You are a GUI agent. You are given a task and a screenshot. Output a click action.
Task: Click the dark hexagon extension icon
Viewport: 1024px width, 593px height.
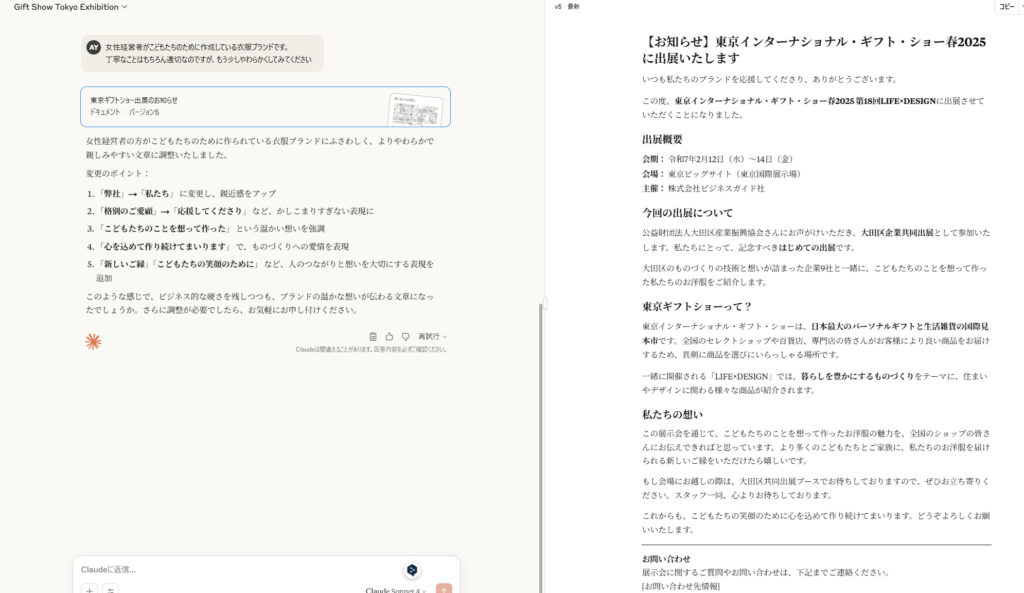pos(412,570)
